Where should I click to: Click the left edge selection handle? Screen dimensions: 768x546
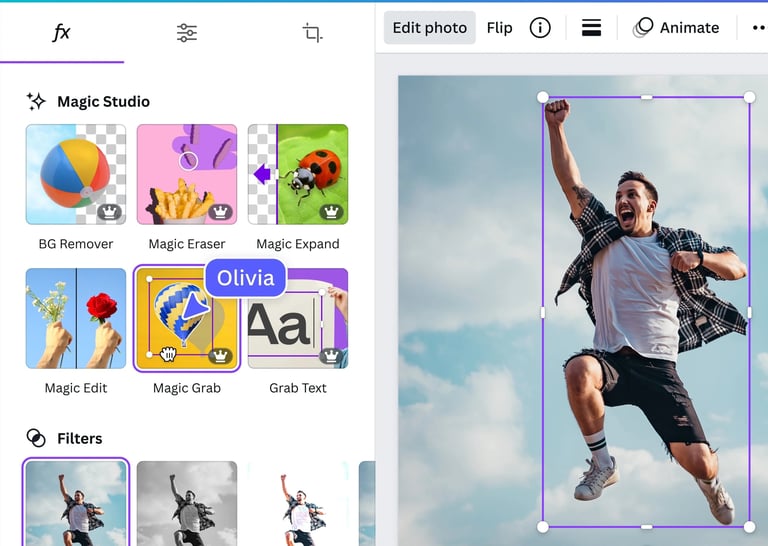click(x=543, y=312)
